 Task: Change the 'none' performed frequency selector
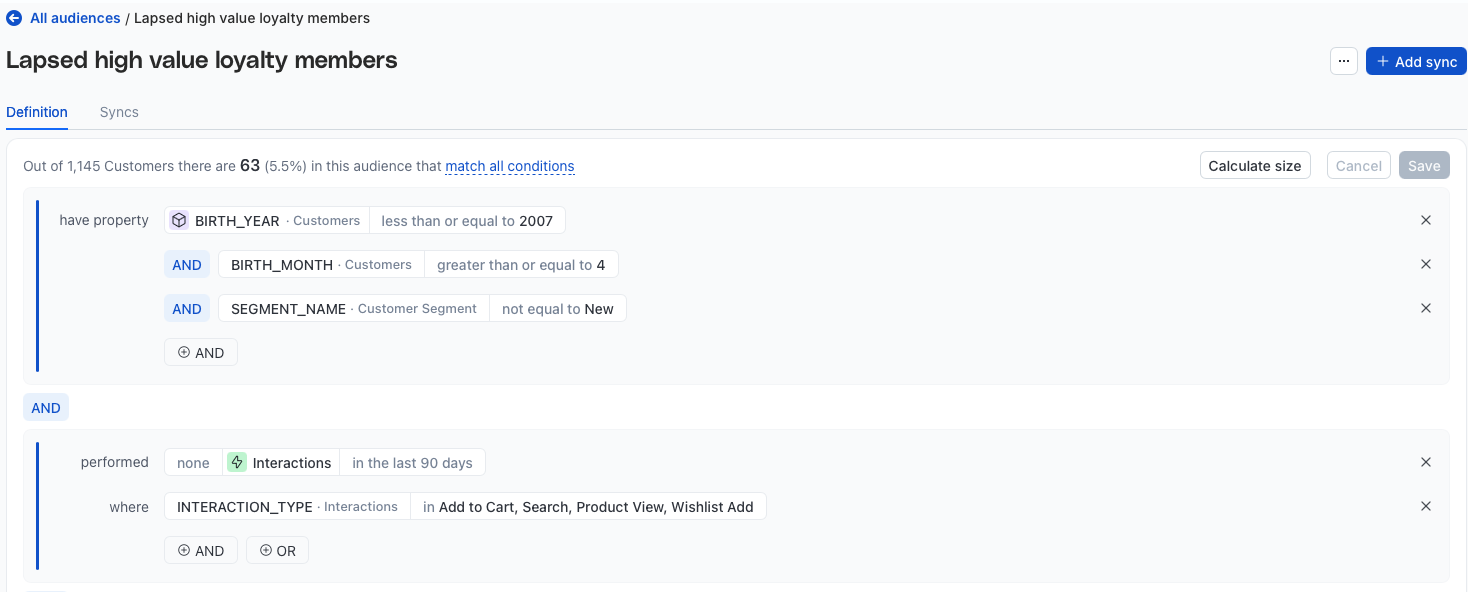[x=193, y=462]
